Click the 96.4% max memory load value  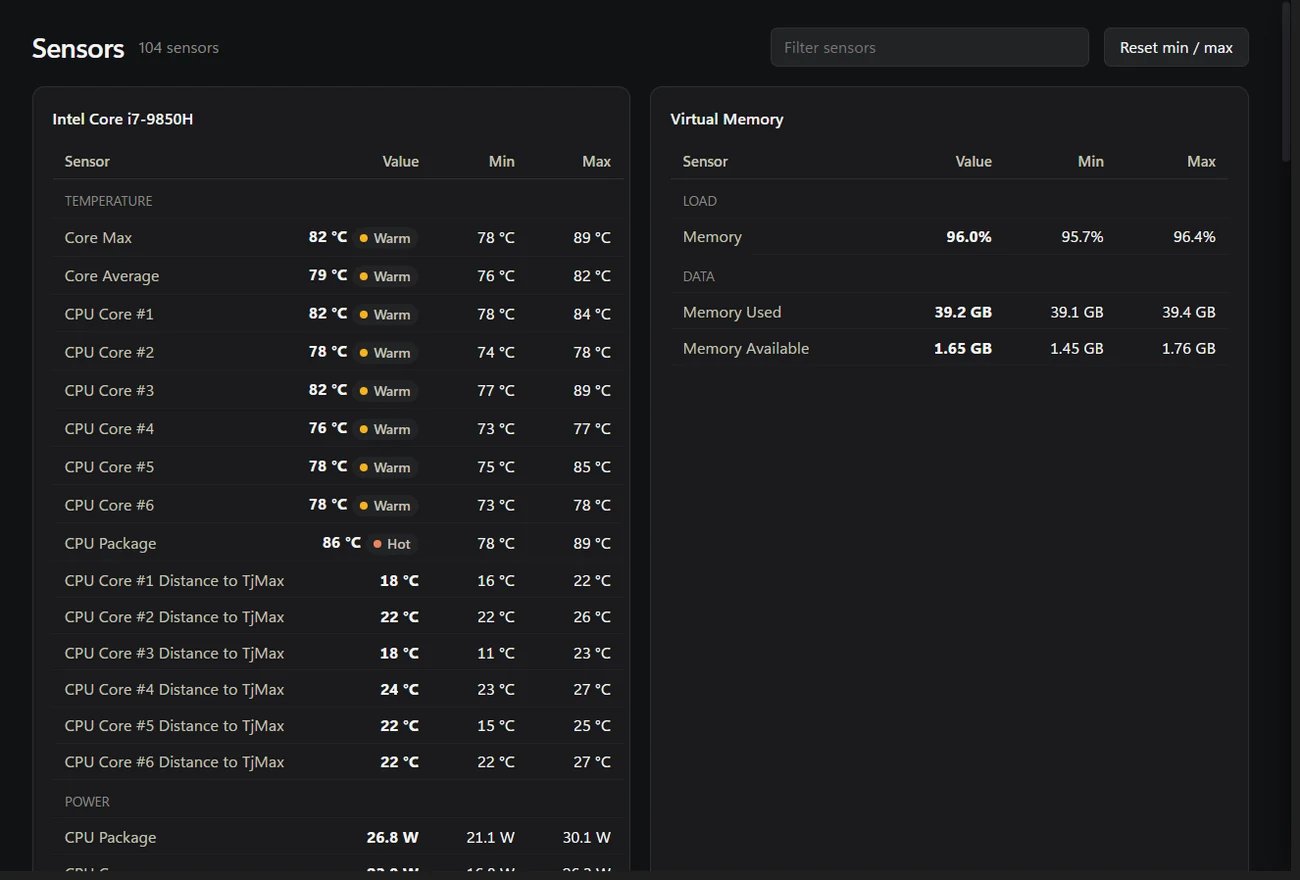[1194, 237]
